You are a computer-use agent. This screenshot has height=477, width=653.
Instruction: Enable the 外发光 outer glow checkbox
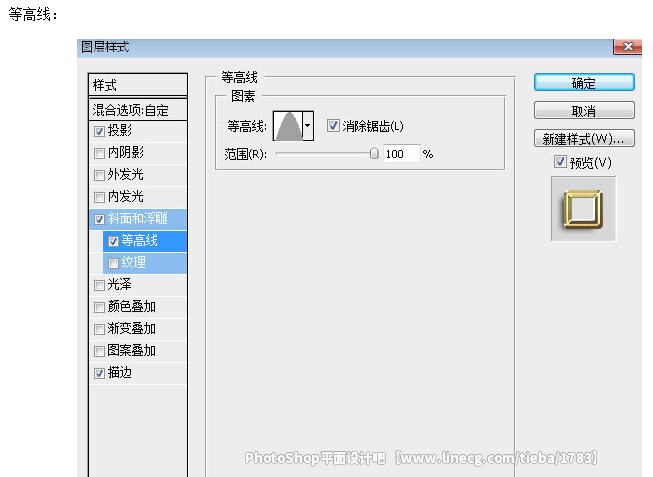tap(99, 175)
